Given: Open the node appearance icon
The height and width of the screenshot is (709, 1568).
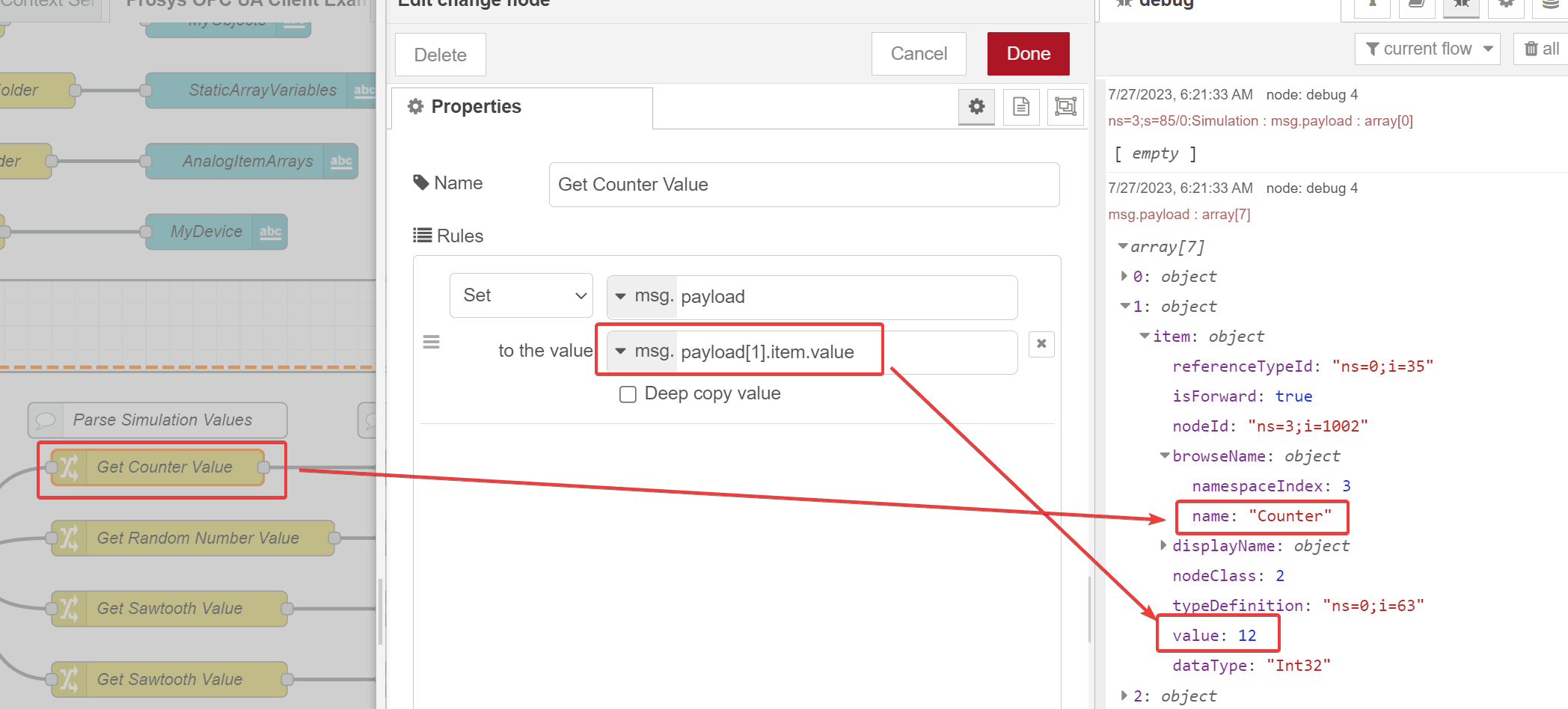Looking at the screenshot, I should pyautogui.click(x=1065, y=107).
